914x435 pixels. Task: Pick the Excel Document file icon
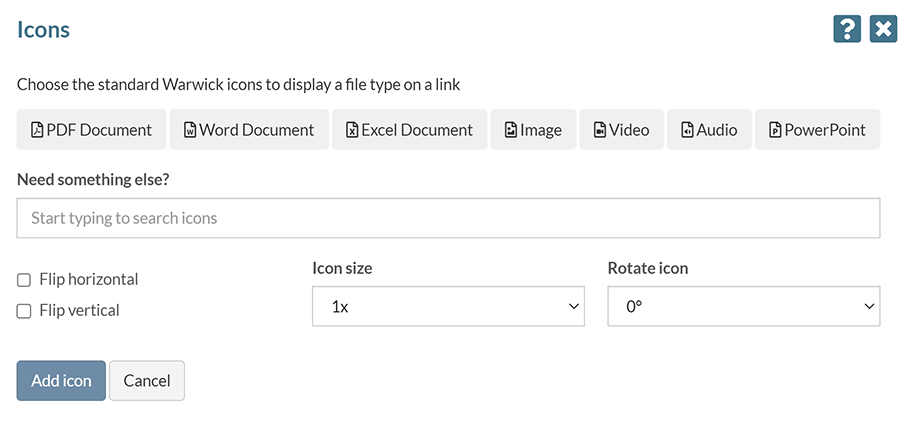pos(409,130)
